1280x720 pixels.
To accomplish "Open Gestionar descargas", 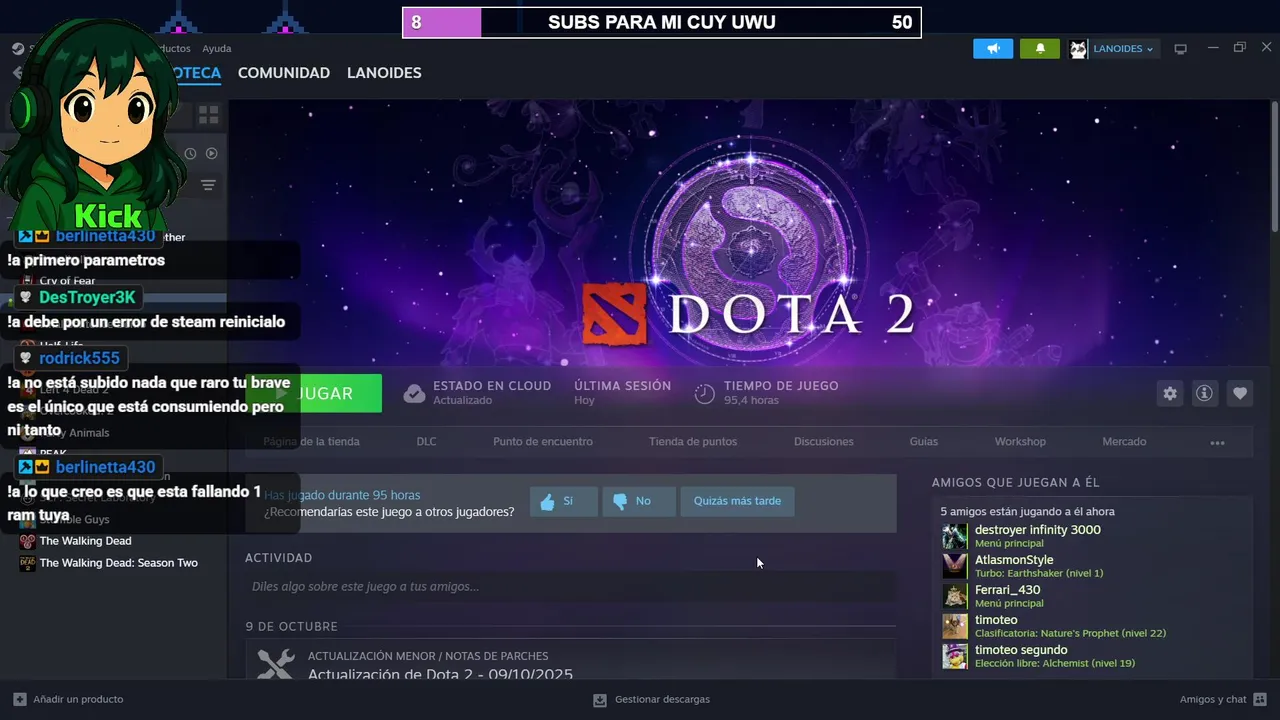I will click(x=662, y=699).
